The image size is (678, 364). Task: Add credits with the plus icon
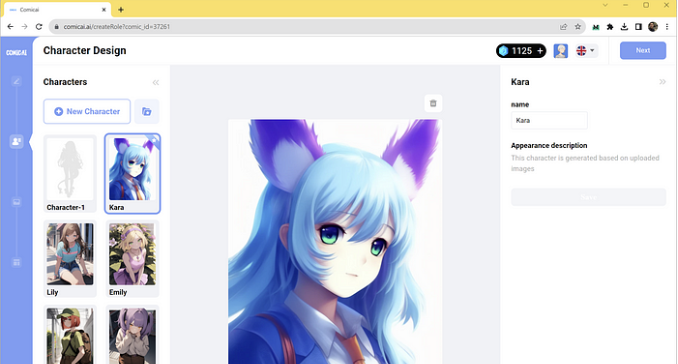(540, 51)
